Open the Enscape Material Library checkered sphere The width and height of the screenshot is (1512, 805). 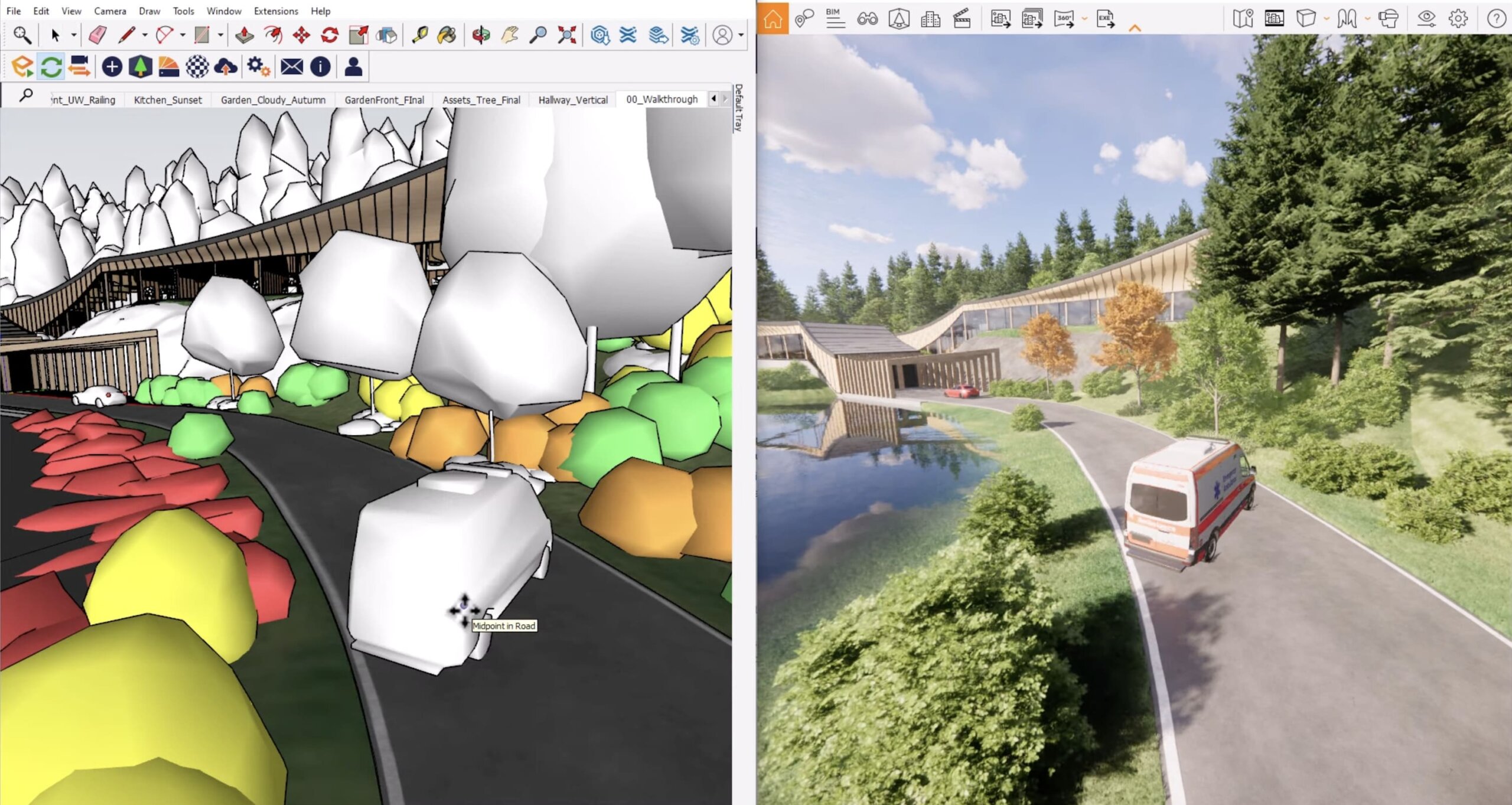pyautogui.click(x=197, y=67)
